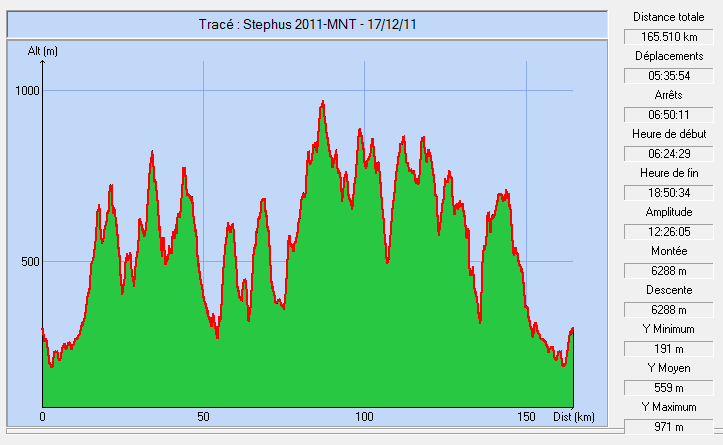Click the 50 km mark on distance axis

203,417
